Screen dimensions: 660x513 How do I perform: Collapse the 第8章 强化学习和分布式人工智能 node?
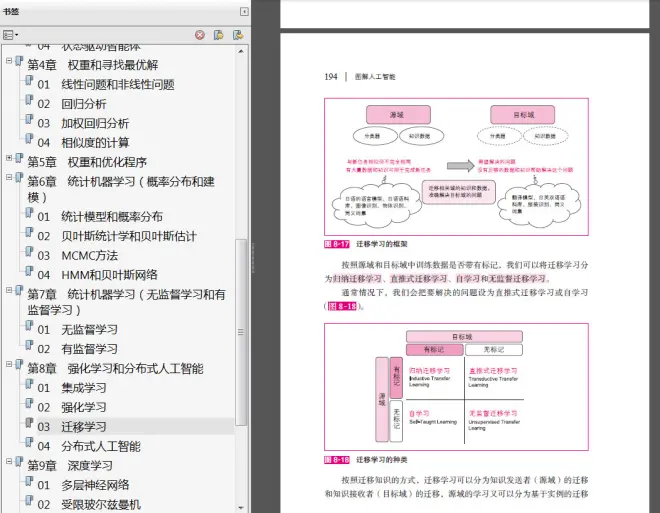click(8, 367)
